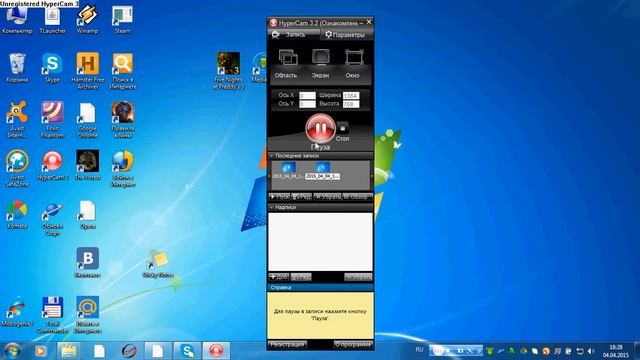Launch HyperCam 3 desktop shortcut

tap(52, 165)
